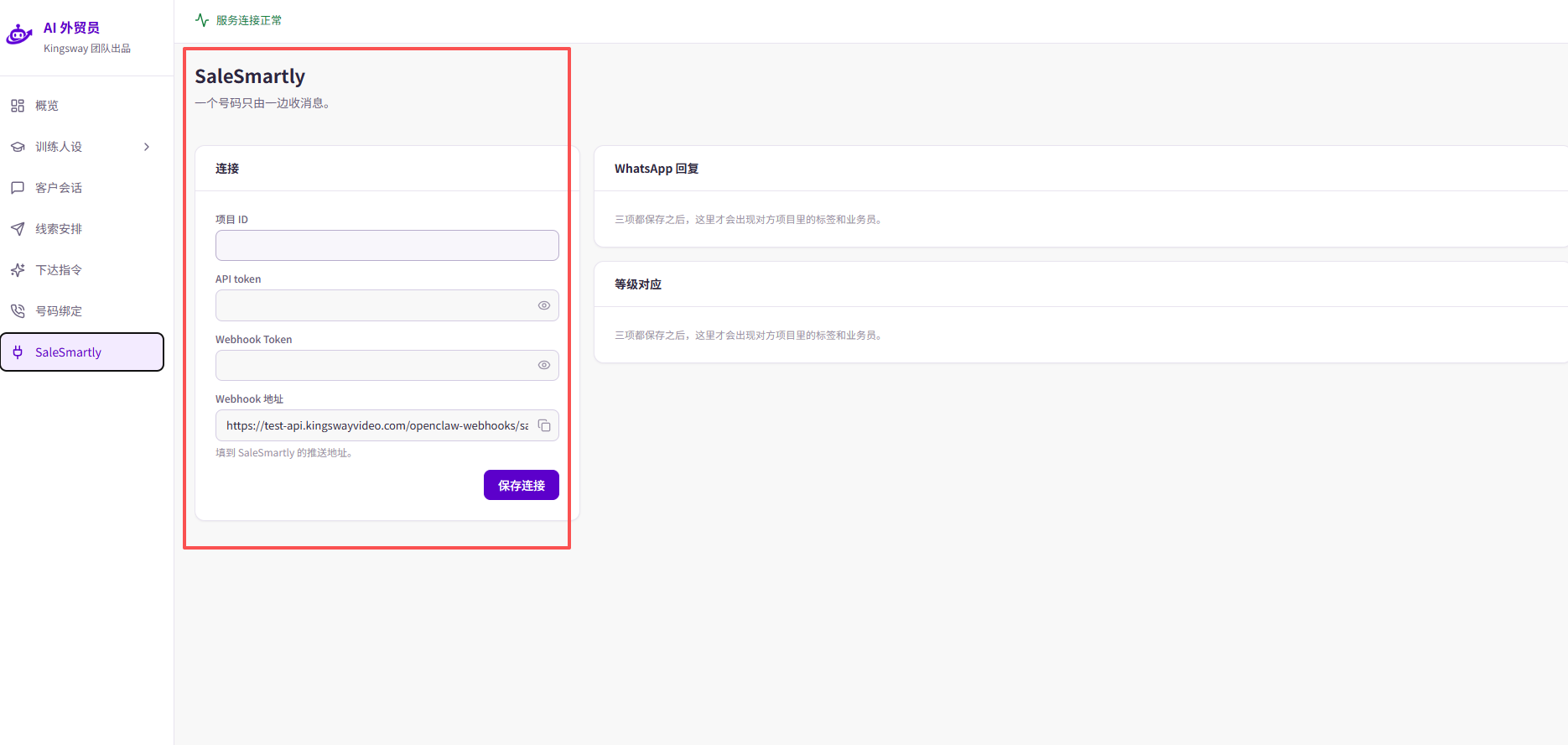Click the hint text under WhatsApp 回复
Screen dimensions: 1568x745
point(750,220)
